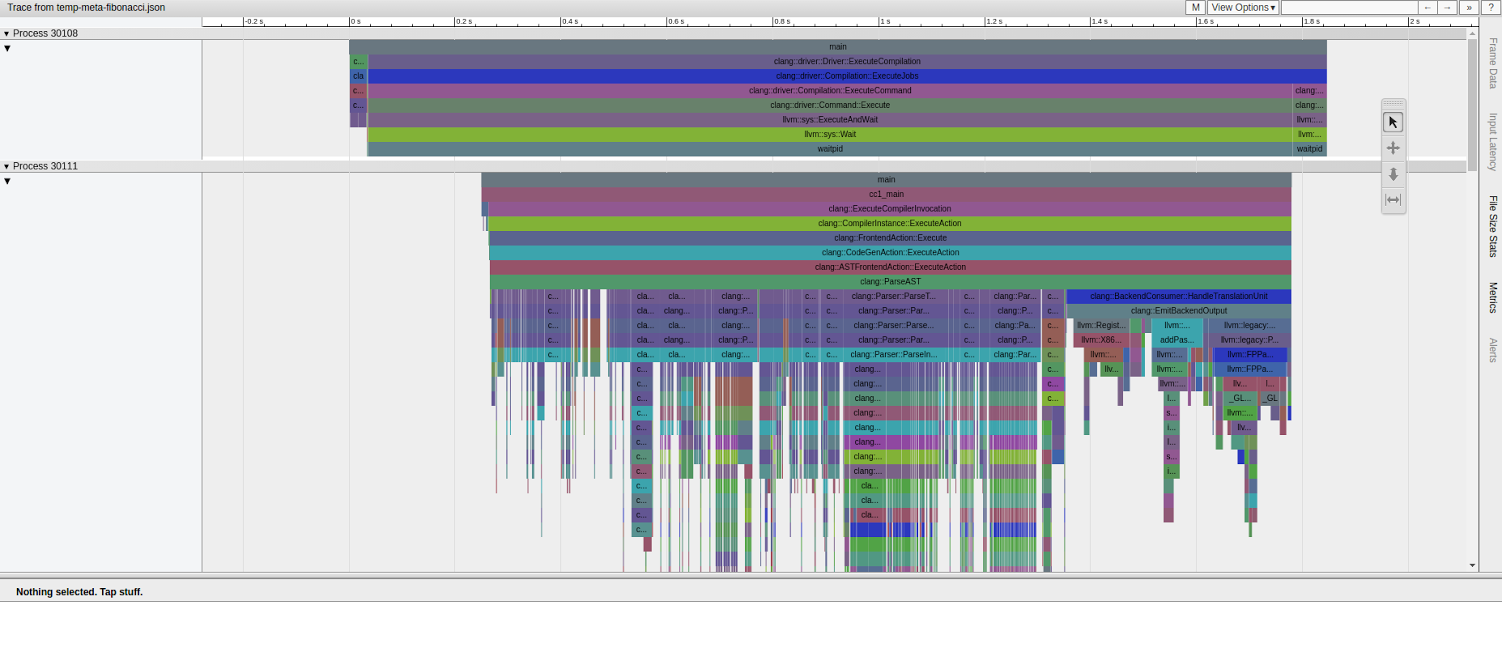The image size is (1502, 651).
Task: Go to next search result arrow
Action: click(1447, 7)
